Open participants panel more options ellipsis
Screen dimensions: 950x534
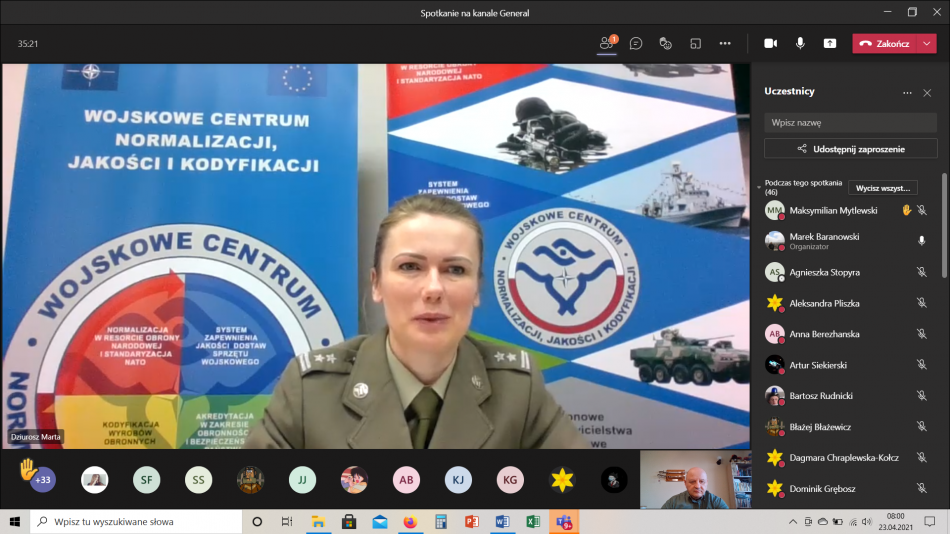(907, 93)
